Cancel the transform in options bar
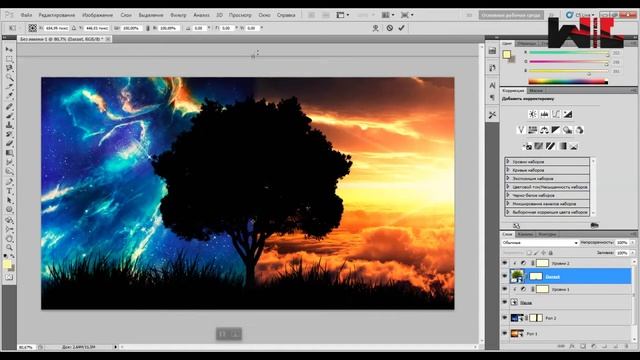640x360 pixels. point(390,28)
